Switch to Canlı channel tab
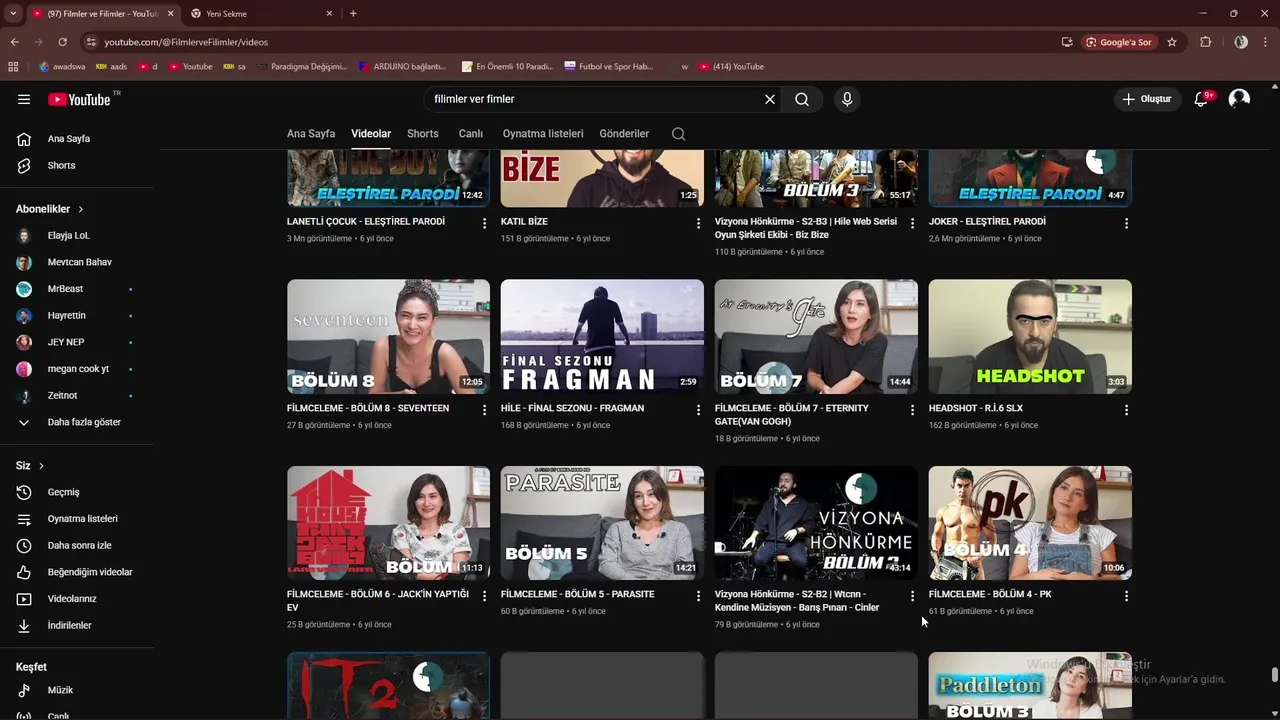Screen dimensions: 1280x720 (x=471, y=134)
